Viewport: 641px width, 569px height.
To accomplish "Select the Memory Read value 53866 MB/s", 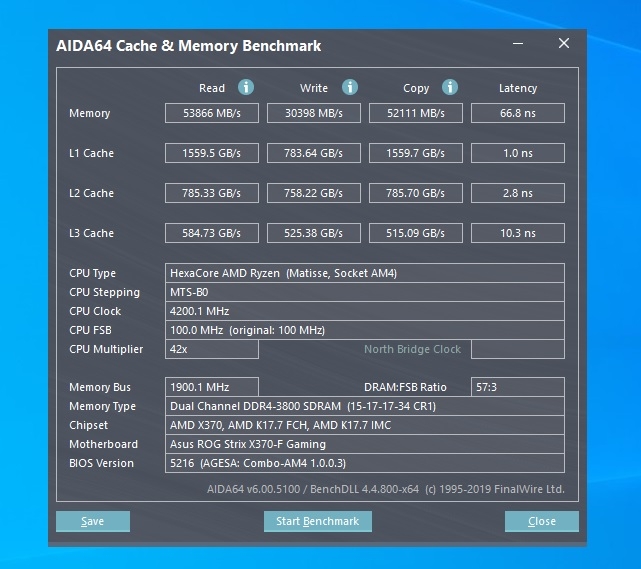I will (212, 113).
